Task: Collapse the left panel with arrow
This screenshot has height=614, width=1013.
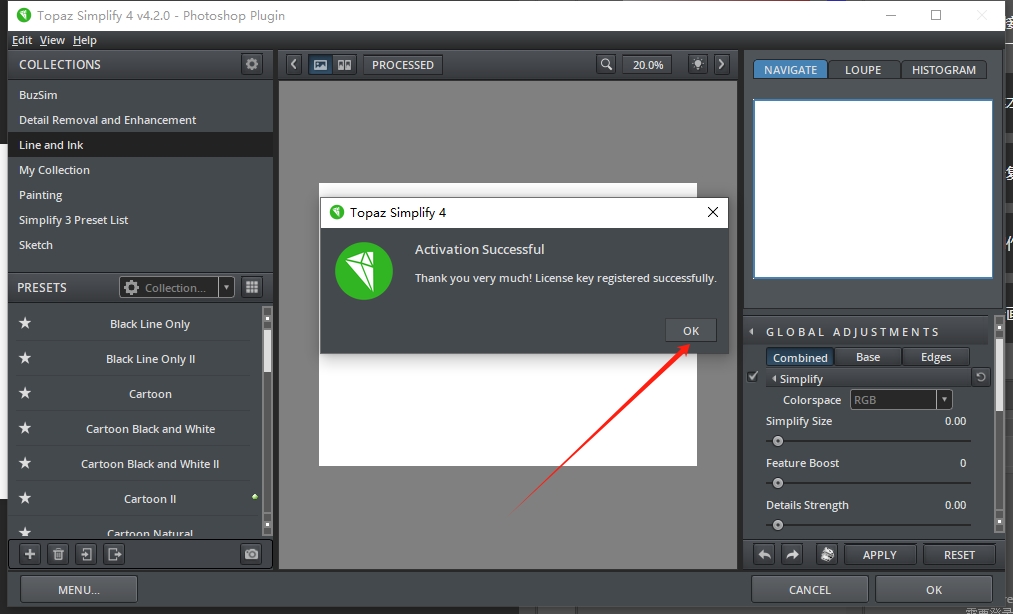Action: tap(294, 65)
